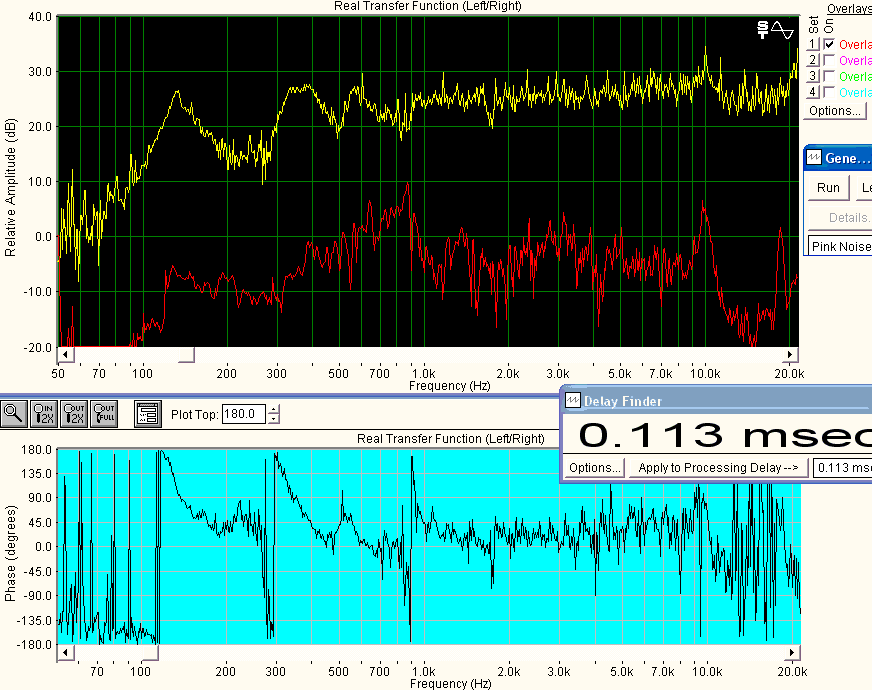Image resolution: width=872 pixels, height=690 pixels.
Task: Select the magnifier zoom tool
Action: point(13,414)
